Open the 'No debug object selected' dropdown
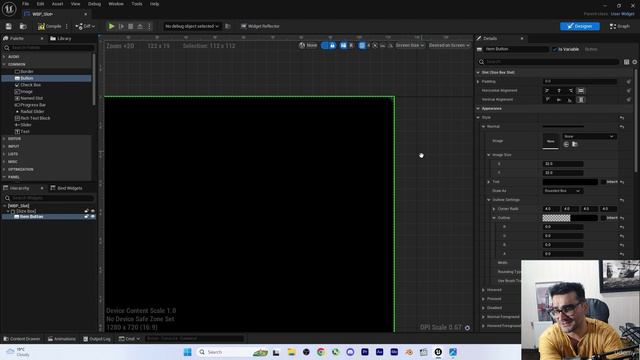This screenshot has height=360, width=640. click(192, 26)
